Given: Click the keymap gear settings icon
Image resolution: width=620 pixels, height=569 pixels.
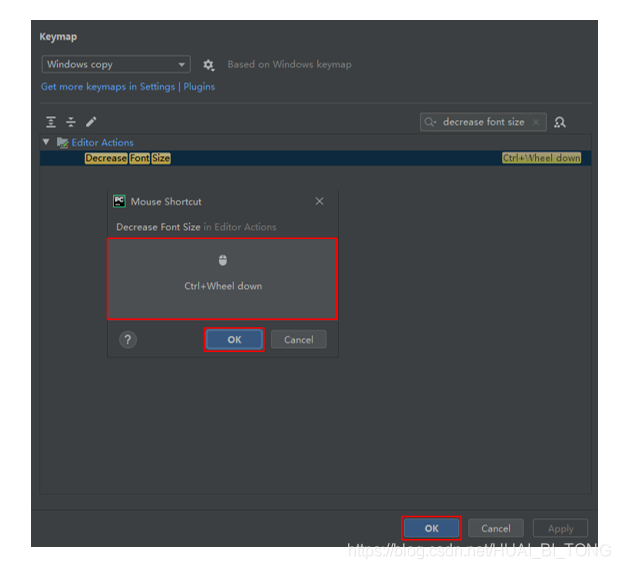Looking at the screenshot, I should [208, 65].
